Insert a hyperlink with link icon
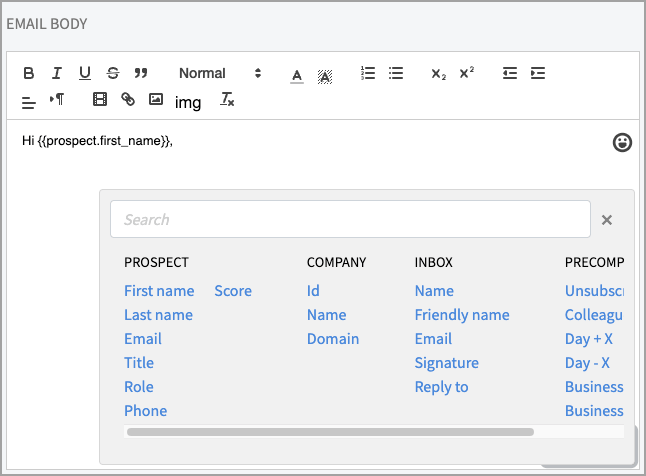This screenshot has height=476, width=646. pos(127,100)
